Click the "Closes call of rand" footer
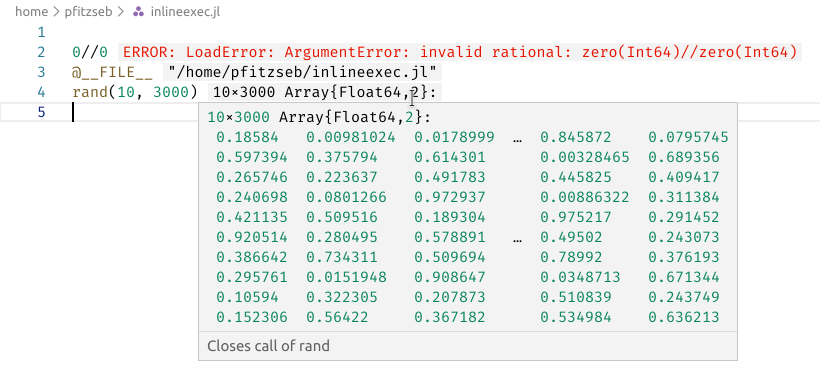820x367 pixels. [269, 346]
